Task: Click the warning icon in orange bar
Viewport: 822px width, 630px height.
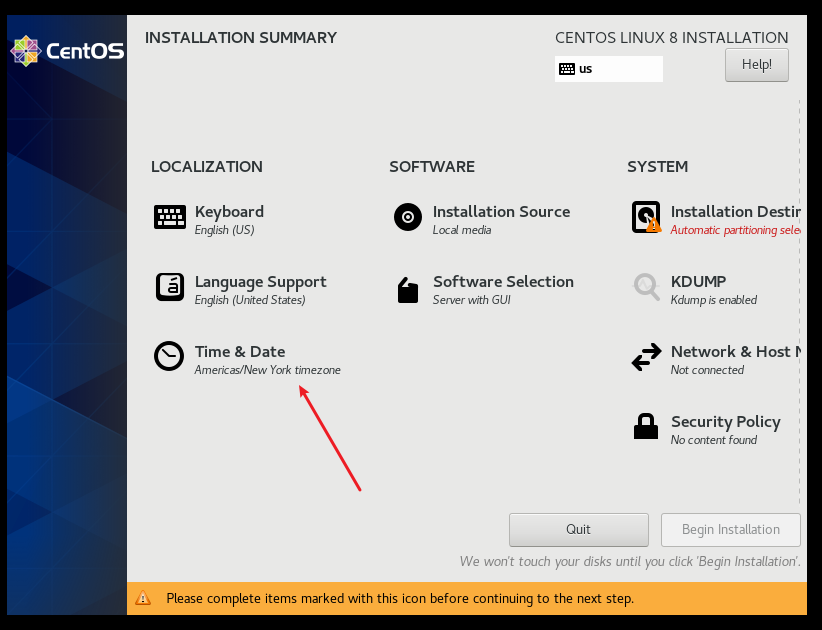Action: [x=143, y=598]
